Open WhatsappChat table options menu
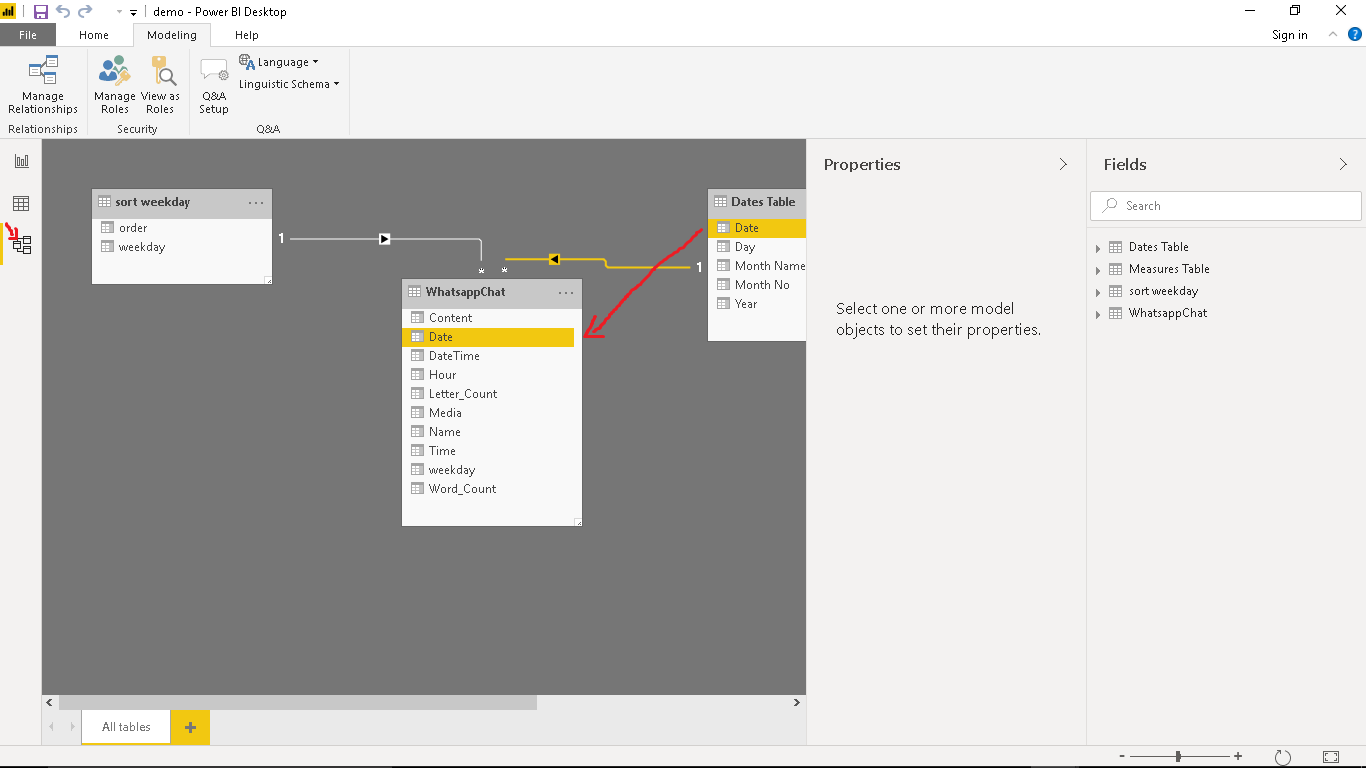 pos(566,292)
